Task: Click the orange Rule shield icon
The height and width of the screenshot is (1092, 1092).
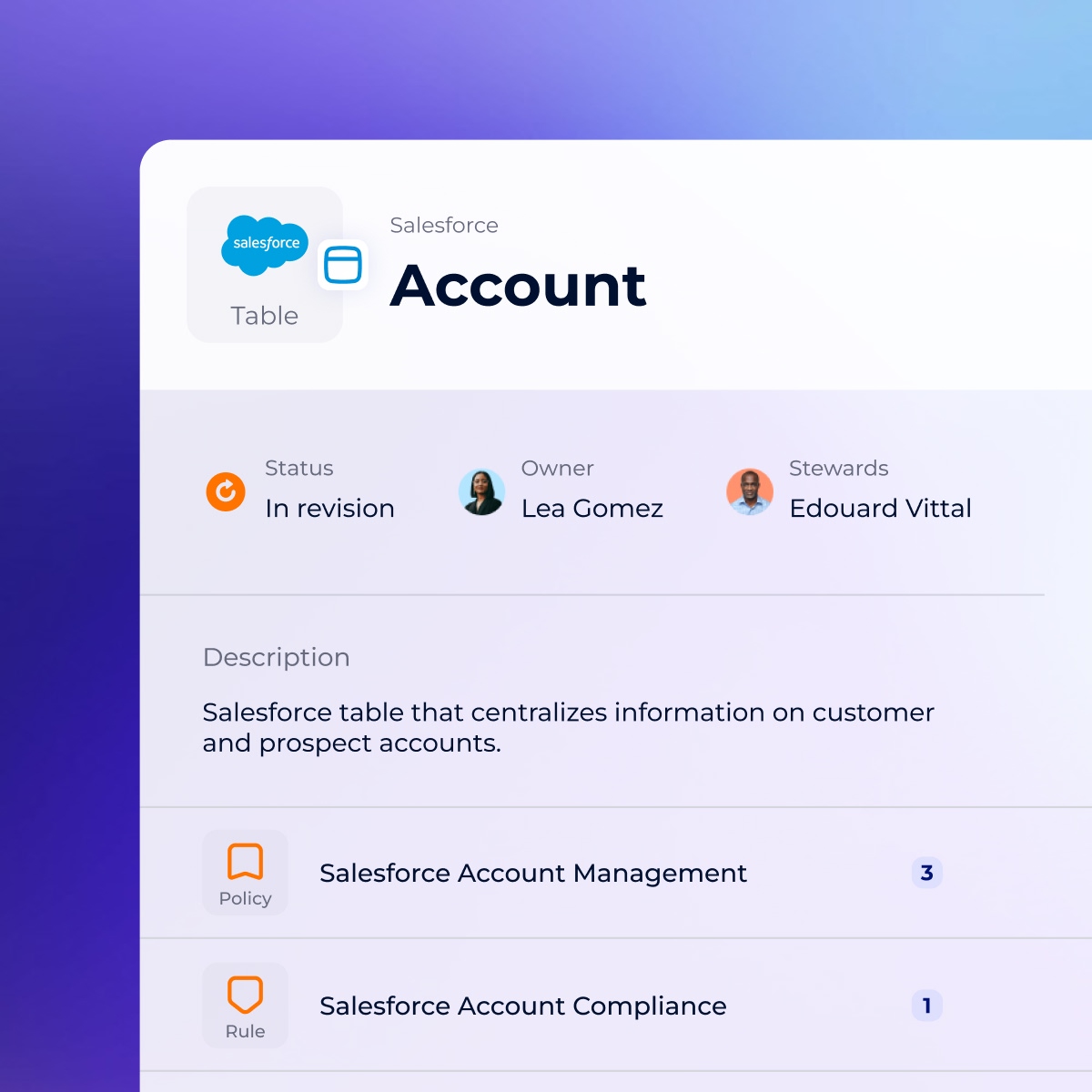Action: [245, 994]
